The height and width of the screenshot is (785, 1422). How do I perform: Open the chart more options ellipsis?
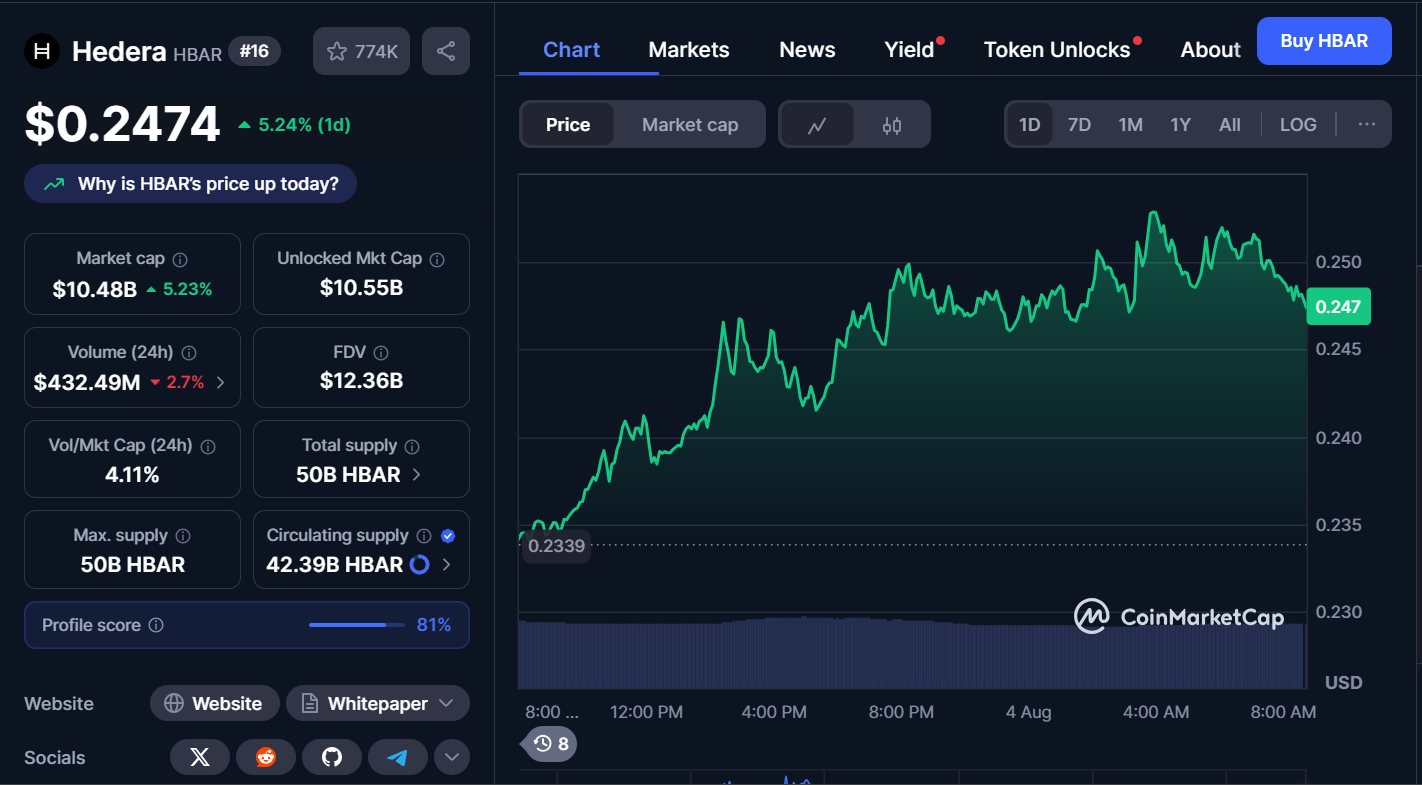point(1367,125)
